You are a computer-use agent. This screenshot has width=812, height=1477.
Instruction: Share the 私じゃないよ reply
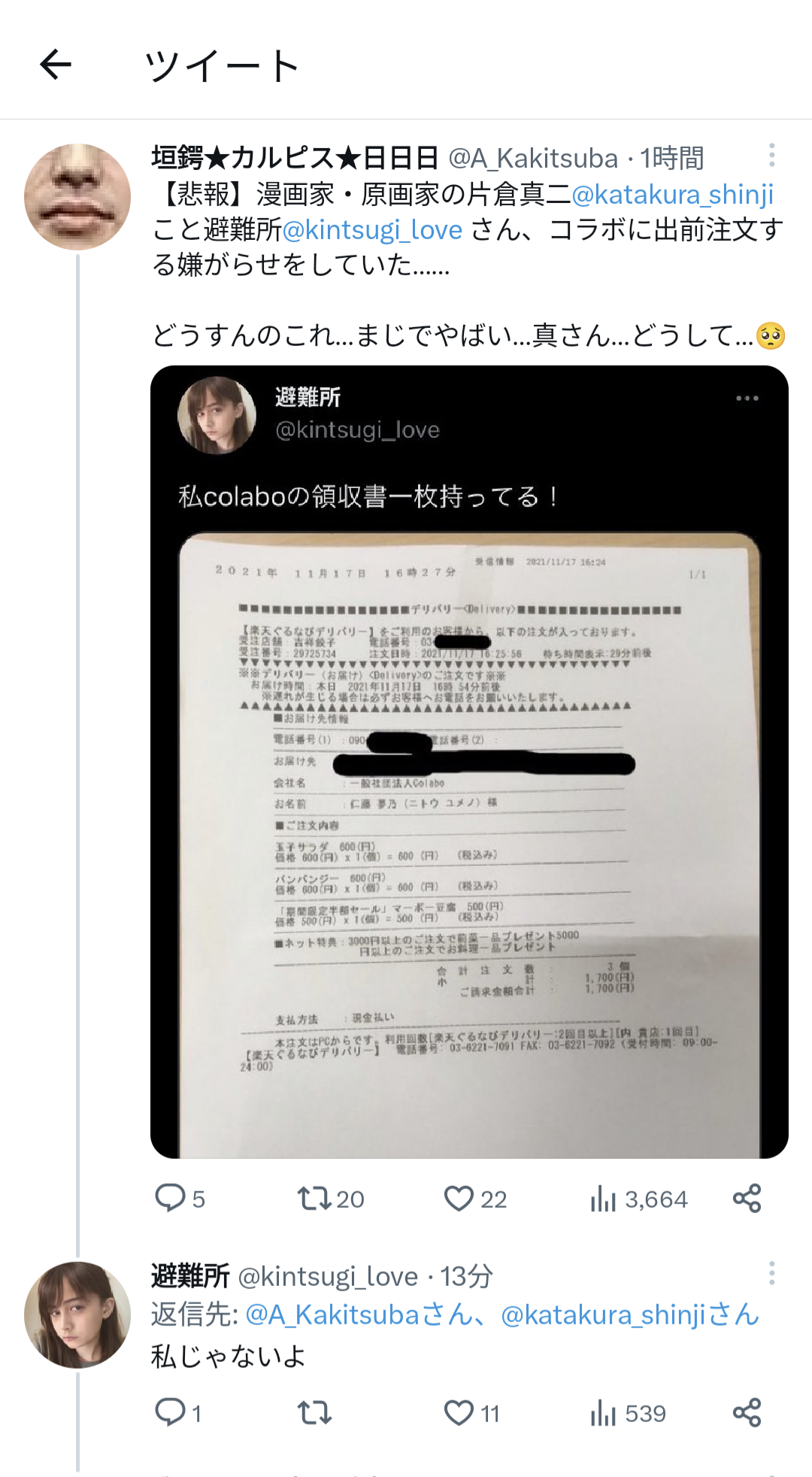click(747, 1412)
